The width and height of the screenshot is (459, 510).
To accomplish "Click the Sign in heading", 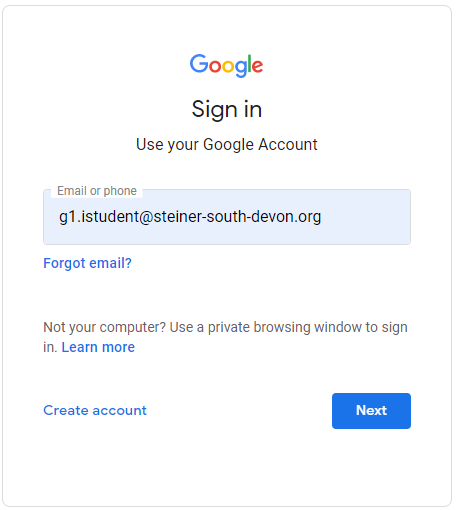I will 227,109.
